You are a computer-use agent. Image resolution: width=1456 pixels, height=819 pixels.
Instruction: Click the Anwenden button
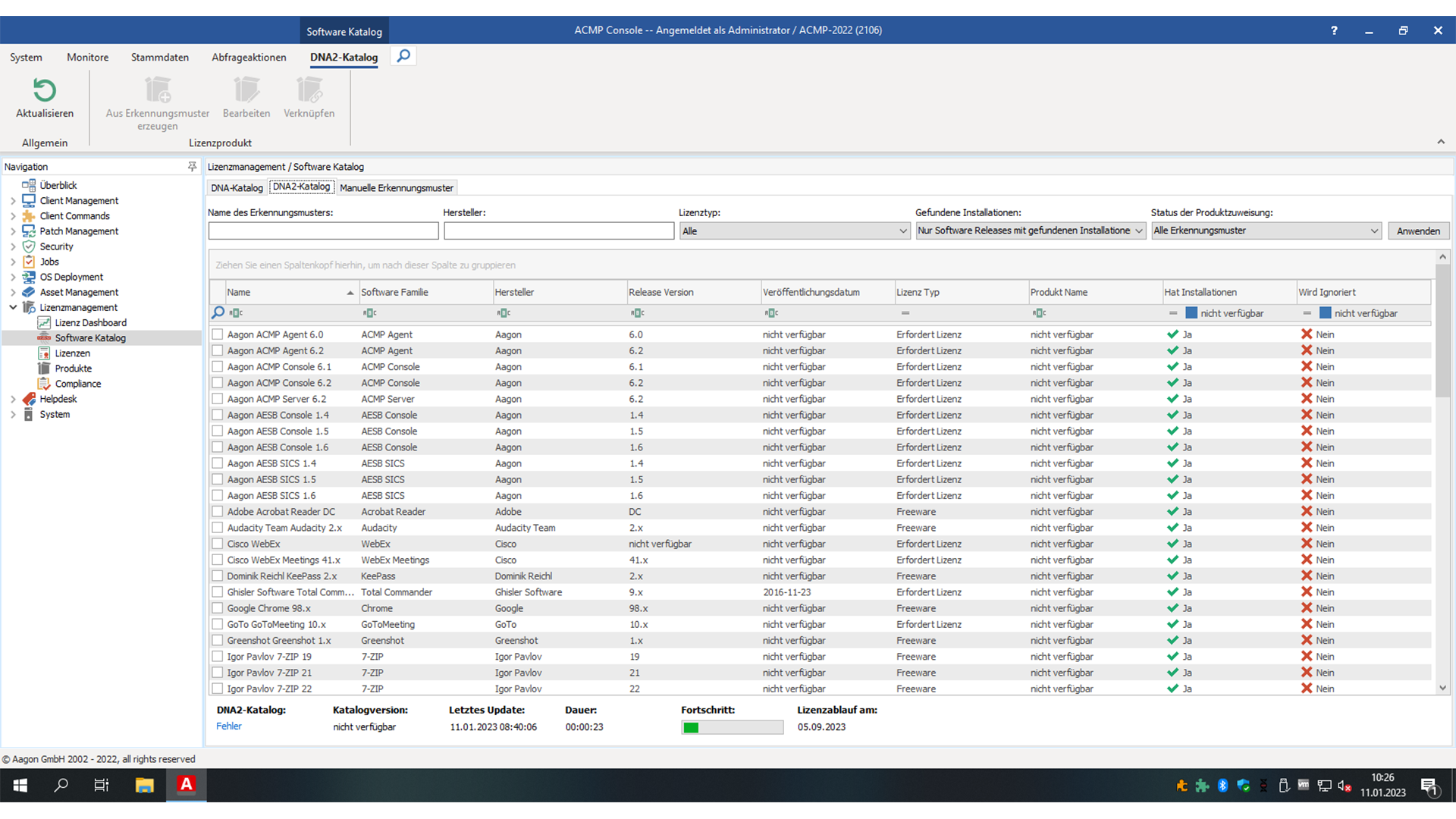coord(1418,231)
